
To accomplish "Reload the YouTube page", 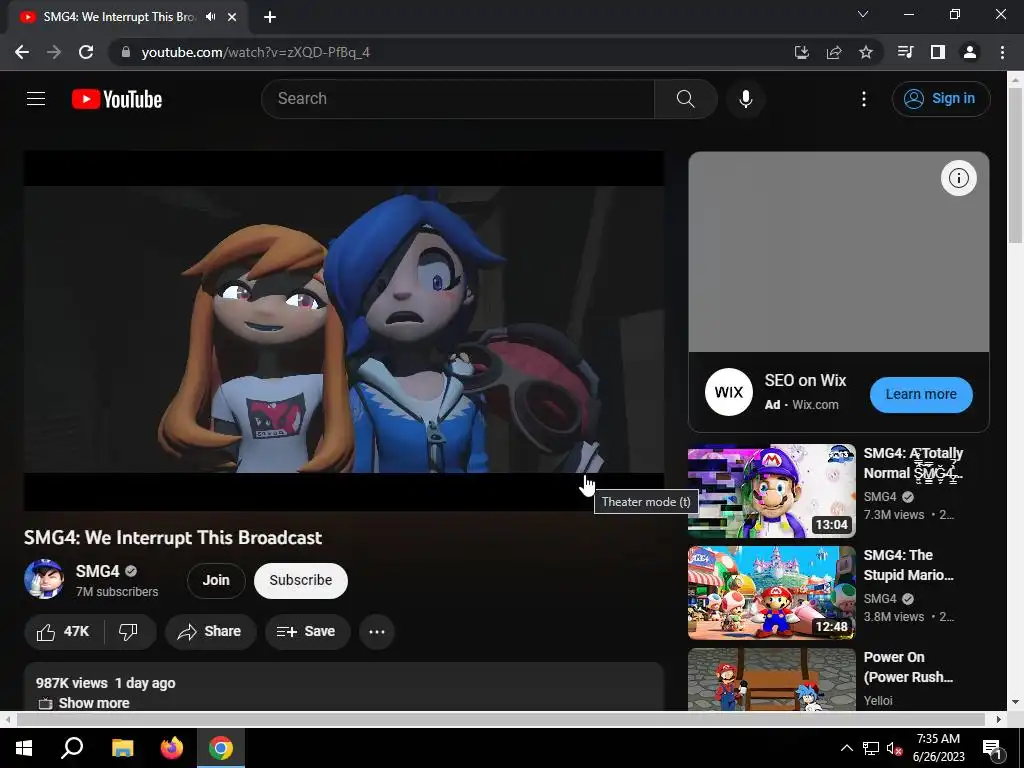I will tap(86, 52).
